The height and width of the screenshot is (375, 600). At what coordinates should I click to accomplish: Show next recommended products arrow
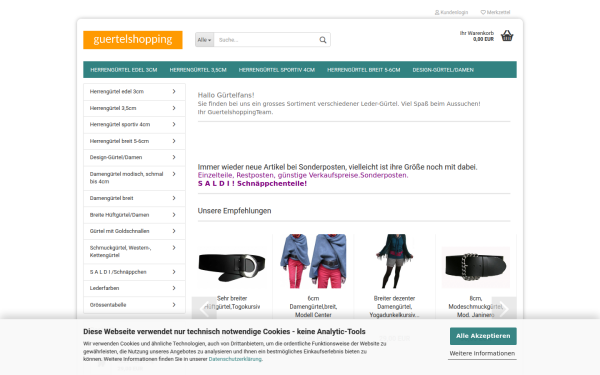tap(504, 309)
